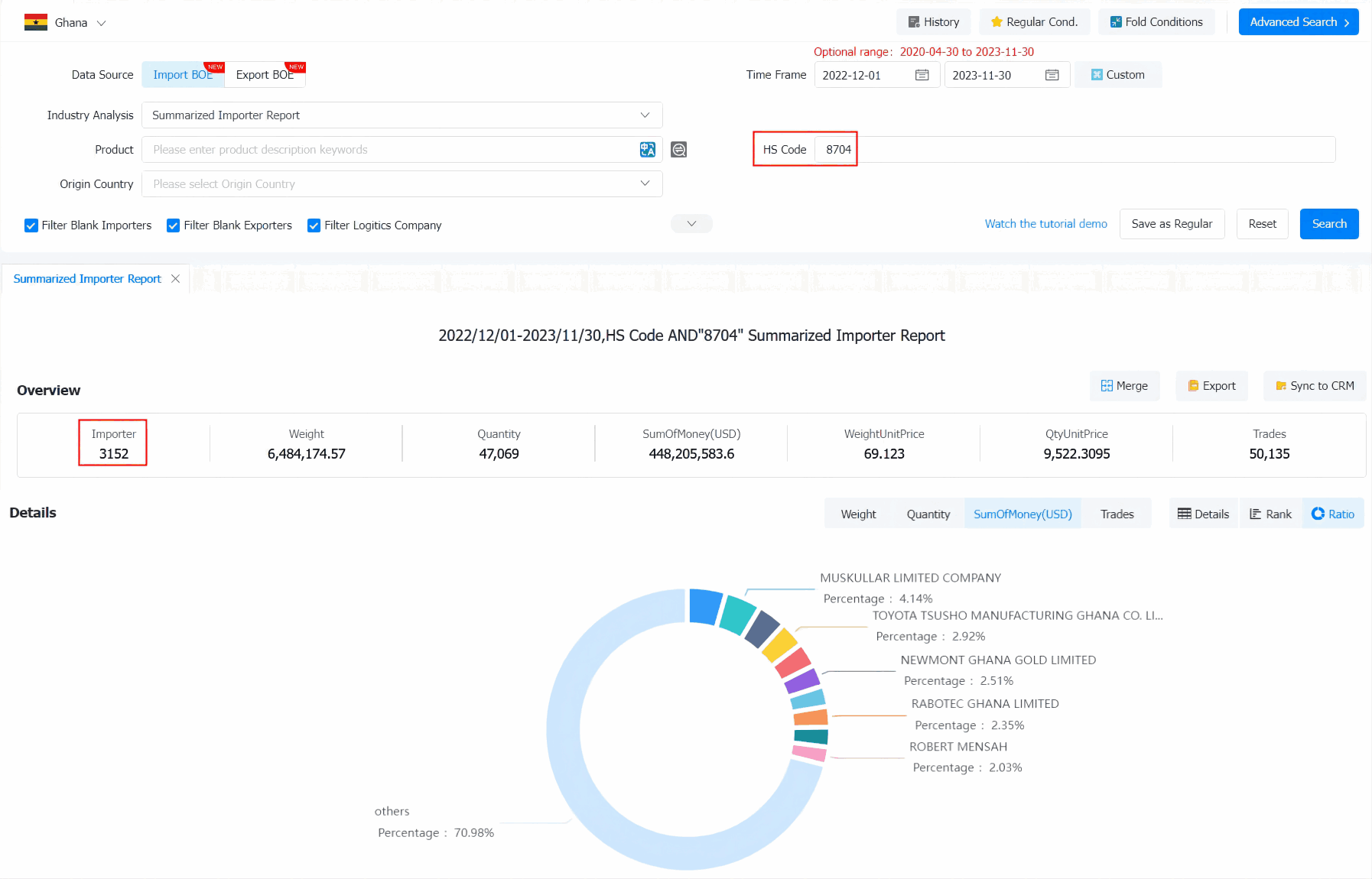
Task: Click the SumOfMoney value 448,205,583.6
Action: coord(691,454)
